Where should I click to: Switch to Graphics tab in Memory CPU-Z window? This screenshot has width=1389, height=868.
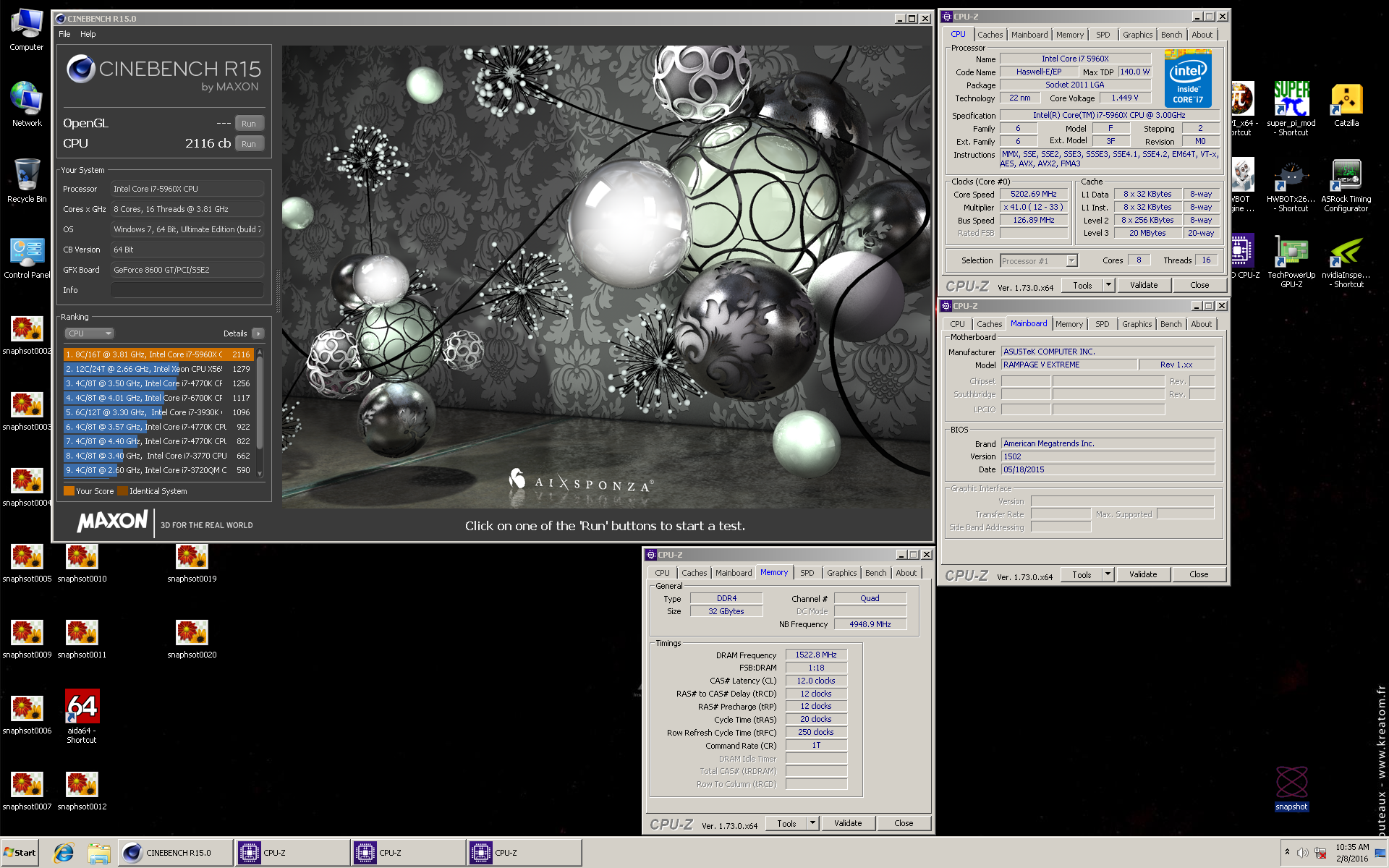841,573
